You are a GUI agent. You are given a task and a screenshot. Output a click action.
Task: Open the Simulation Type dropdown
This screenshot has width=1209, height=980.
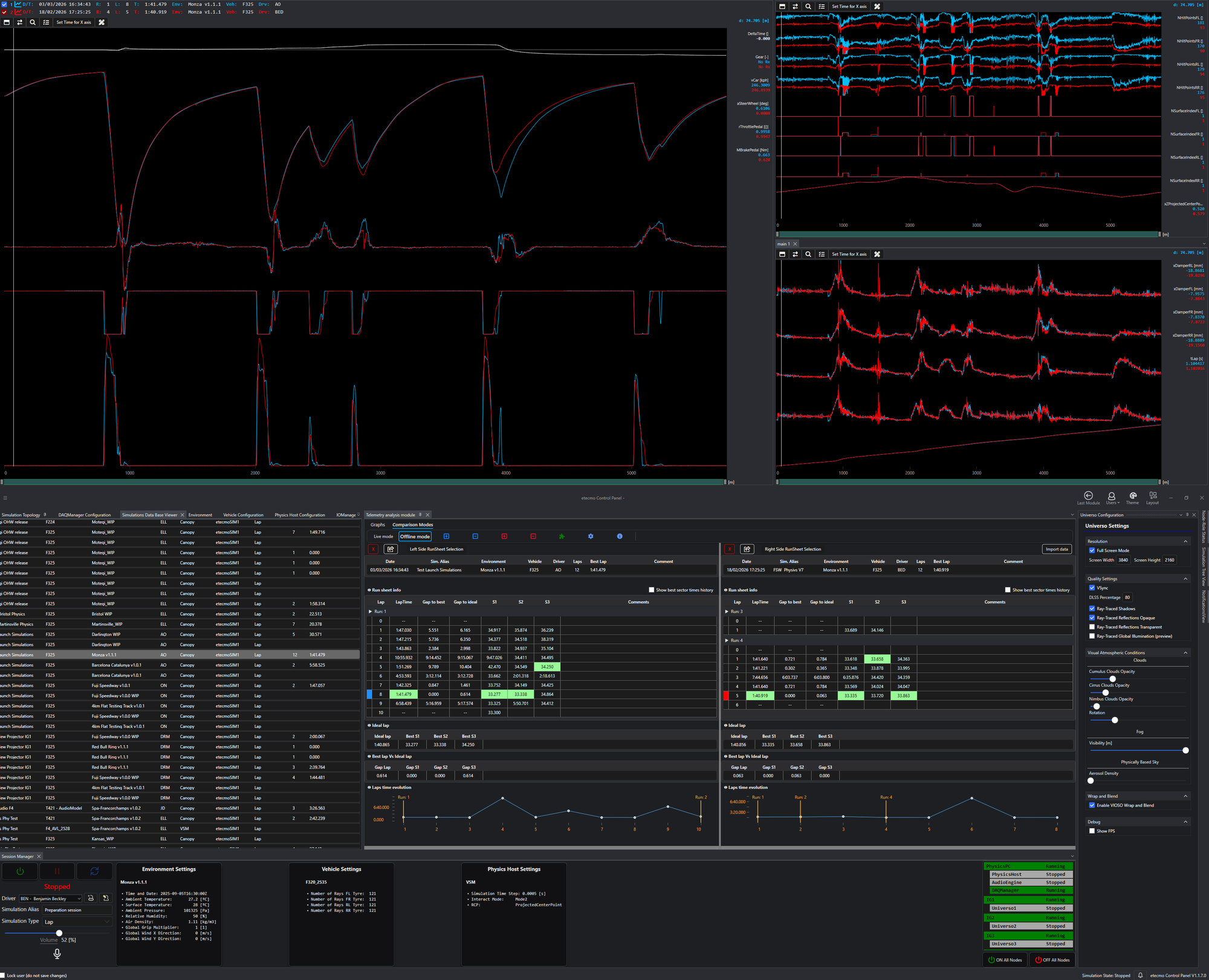point(77,922)
